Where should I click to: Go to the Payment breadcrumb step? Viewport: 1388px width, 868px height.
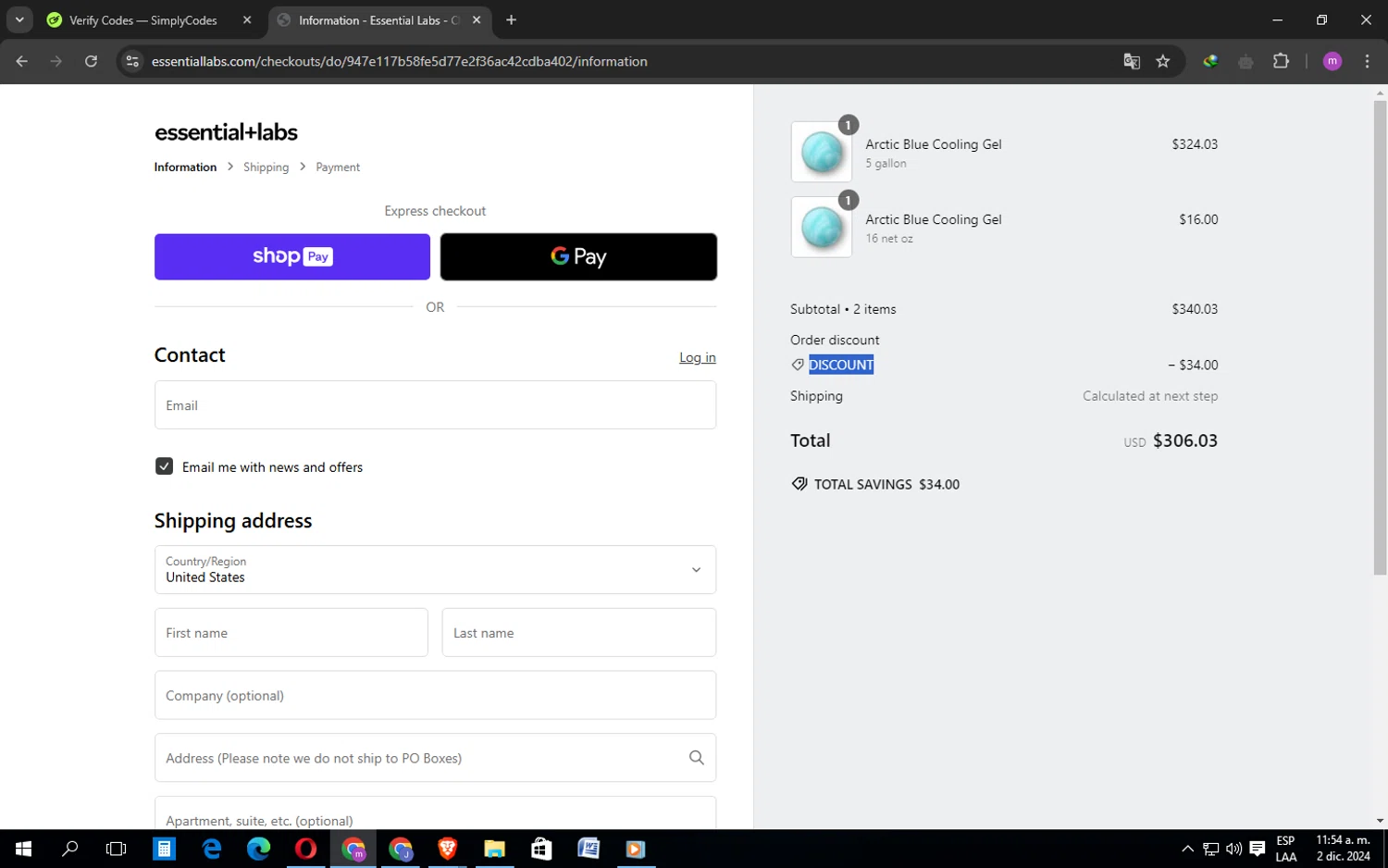click(338, 167)
